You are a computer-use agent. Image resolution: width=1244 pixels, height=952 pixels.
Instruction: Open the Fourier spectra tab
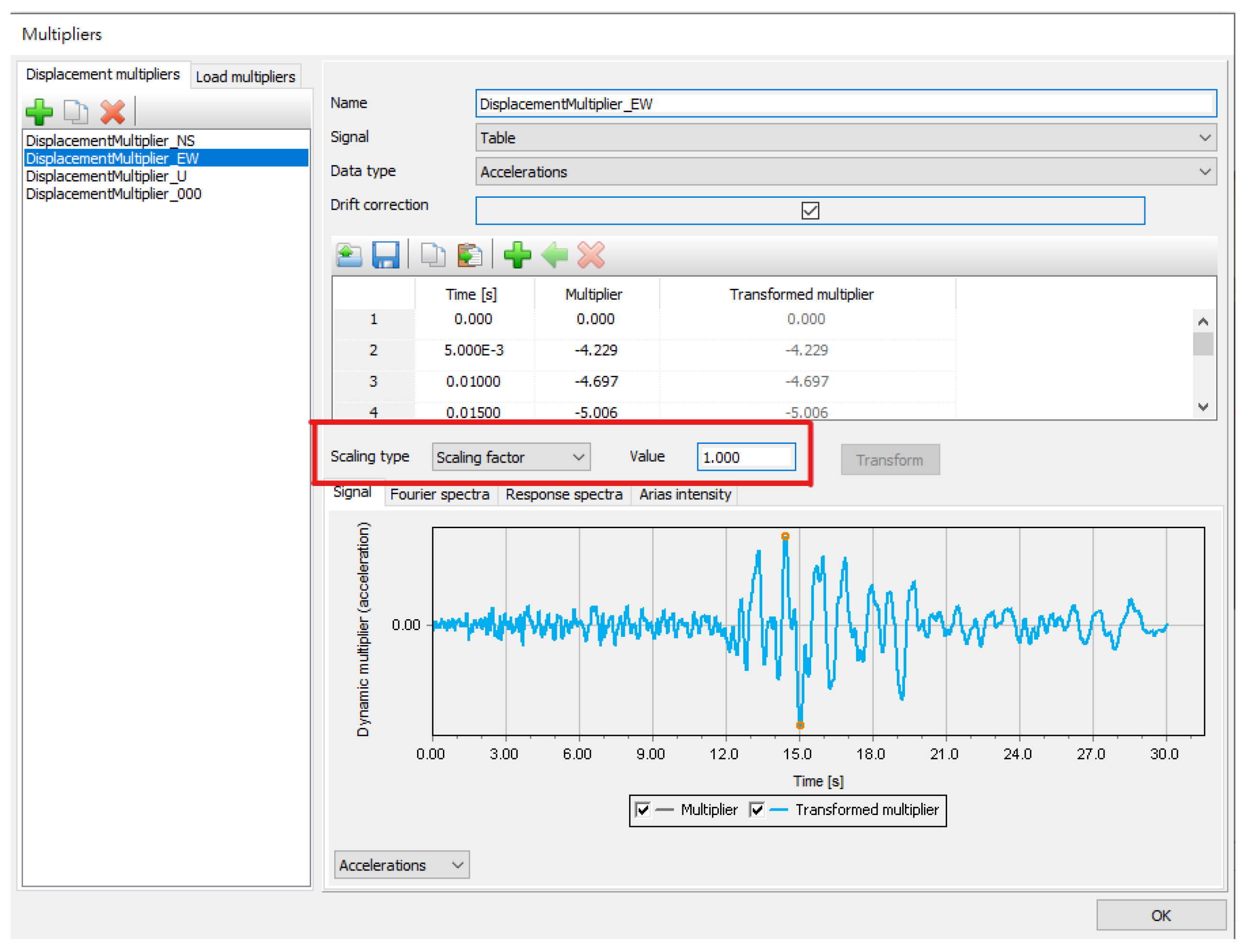click(x=440, y=495)
